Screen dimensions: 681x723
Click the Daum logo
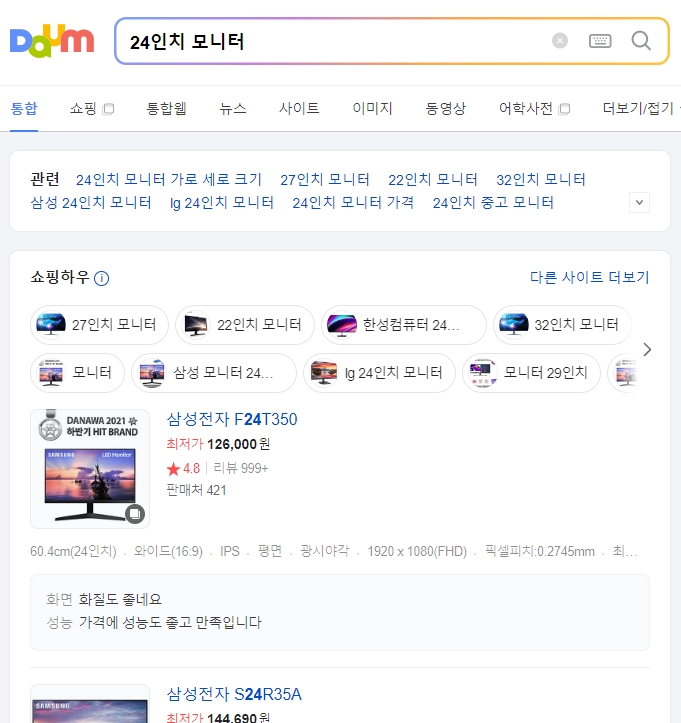(52, 41)
